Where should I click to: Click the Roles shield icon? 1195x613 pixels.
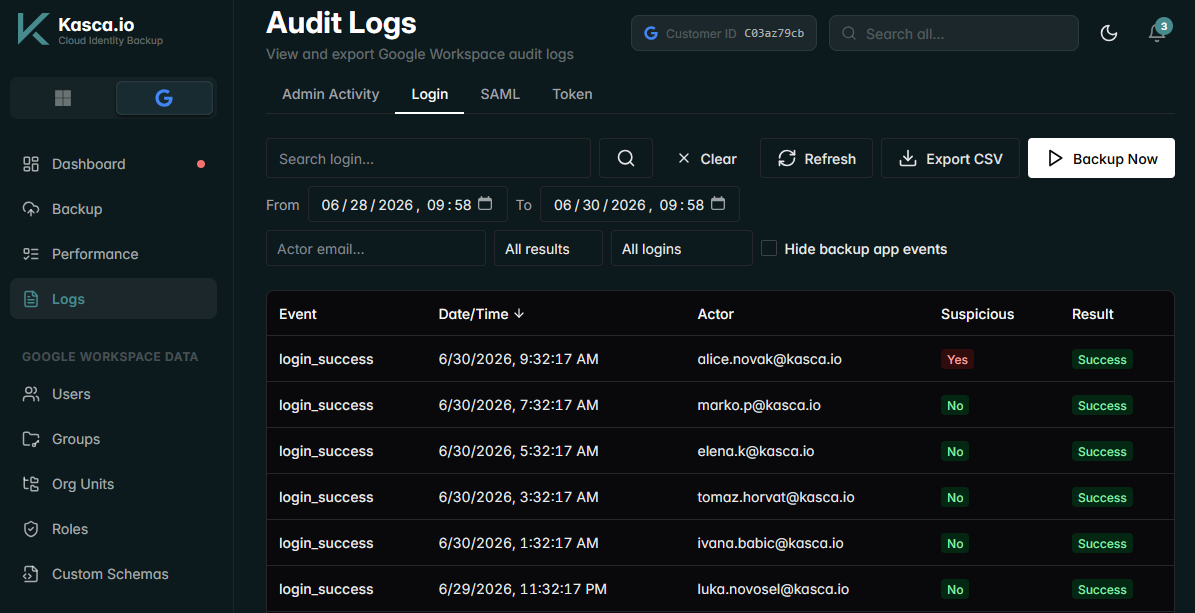pyautogui.click(x=31, y=529)
